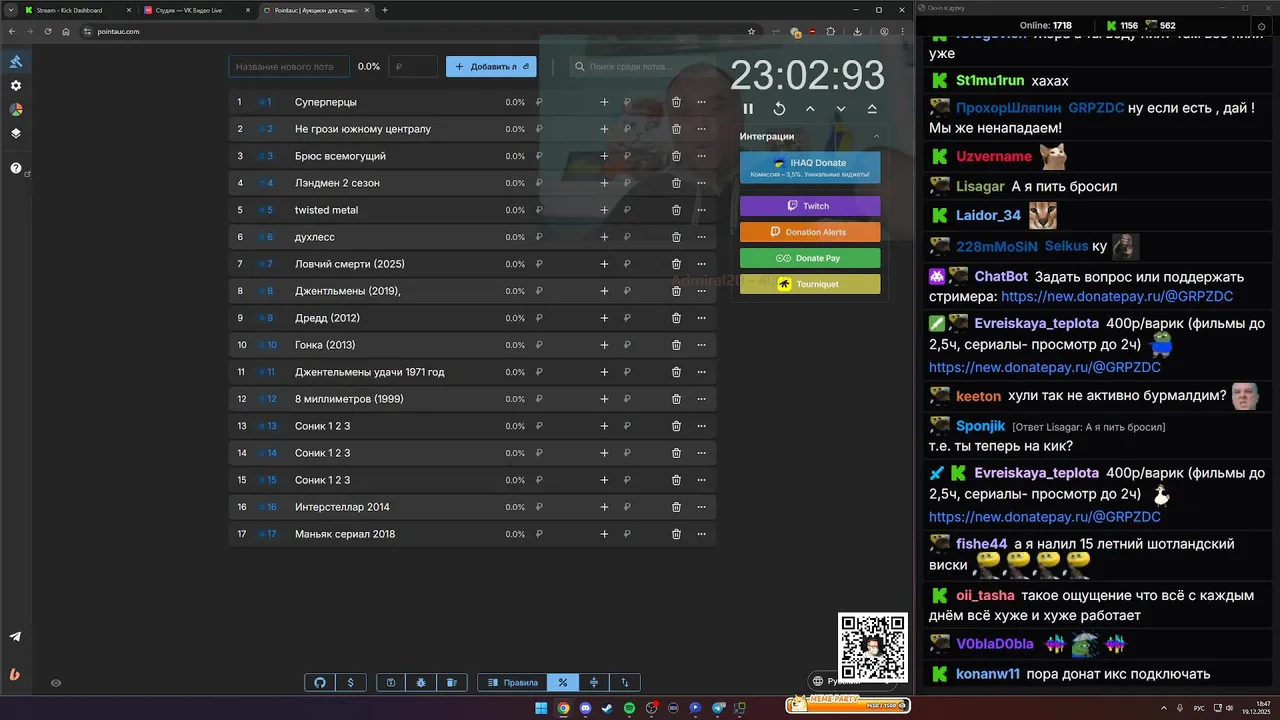Delete the Суперперцы lot
The image size is (1280, 720).
click(x=676, y=102)
